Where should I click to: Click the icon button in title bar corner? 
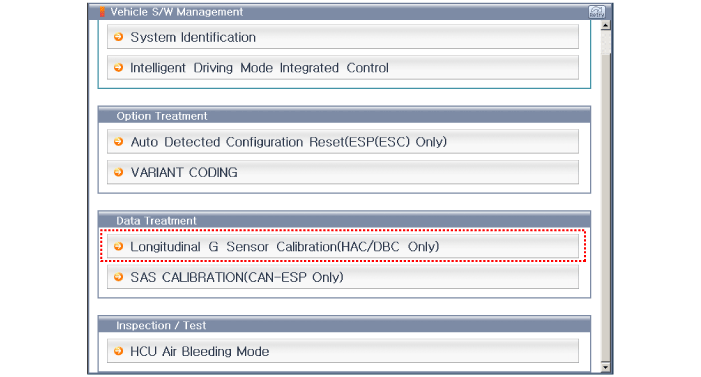click(x=596, y=12)
